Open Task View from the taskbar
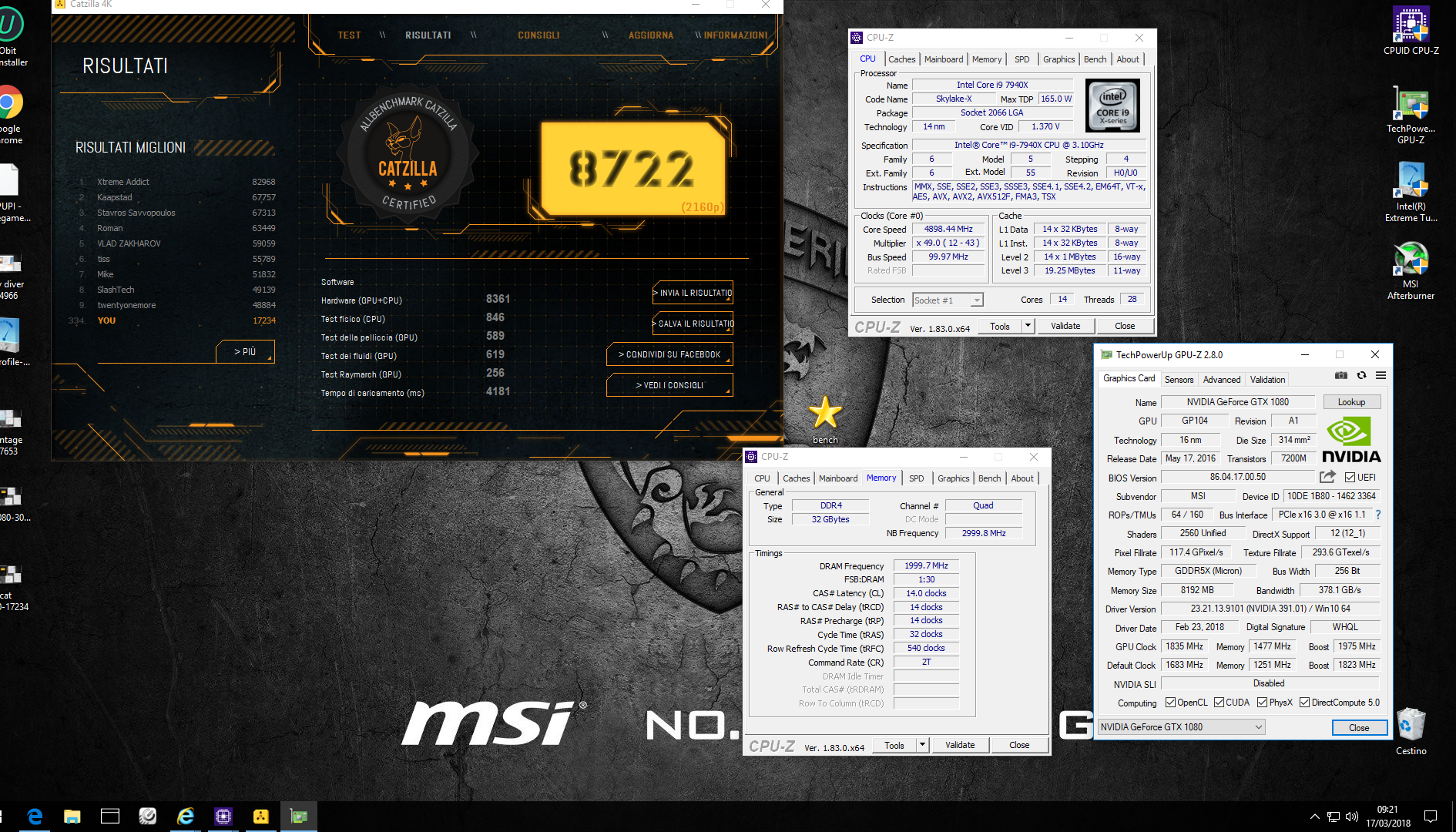 pyautogui.click(x=110, y=816)
